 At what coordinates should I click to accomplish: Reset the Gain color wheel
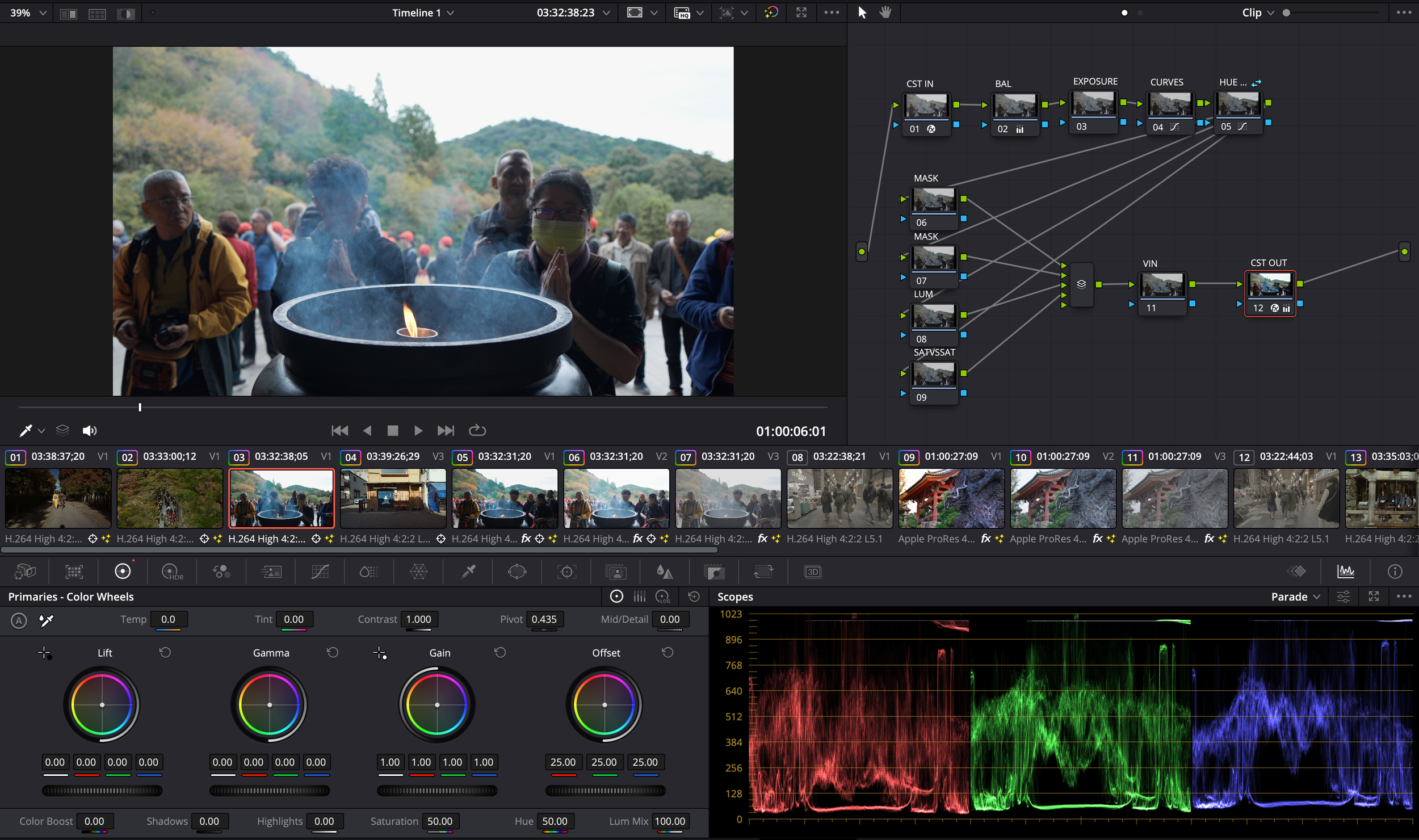(x=499, y=653)
